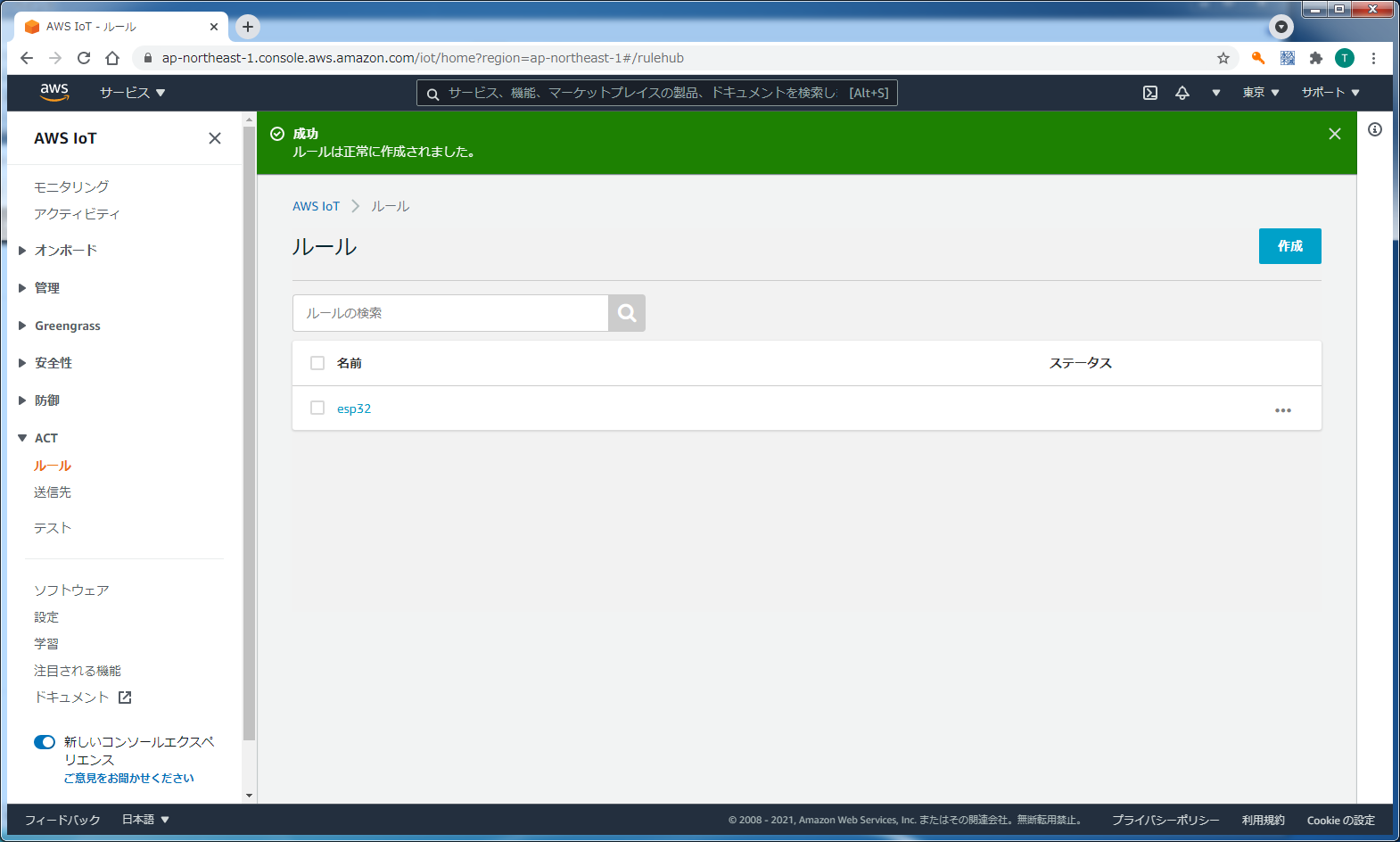
Task: Open 利用規約 footer link
Action: pos(1264,821)
